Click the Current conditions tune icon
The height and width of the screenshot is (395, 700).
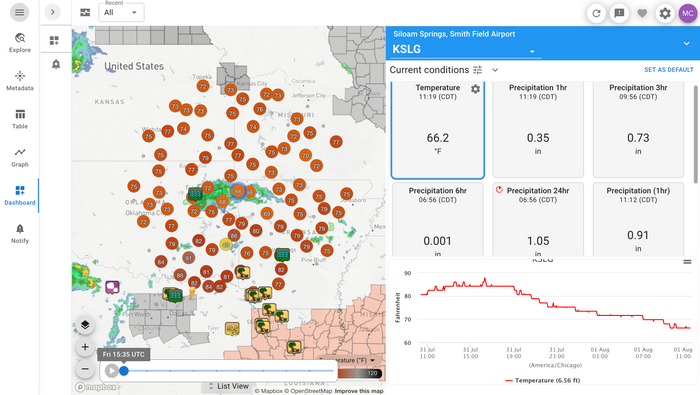point(478,70)
